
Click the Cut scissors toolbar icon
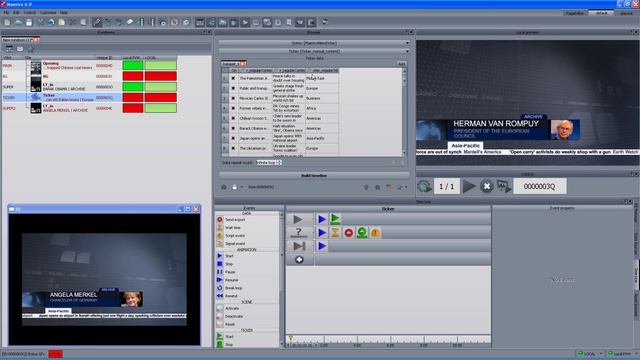click(40, 22)
